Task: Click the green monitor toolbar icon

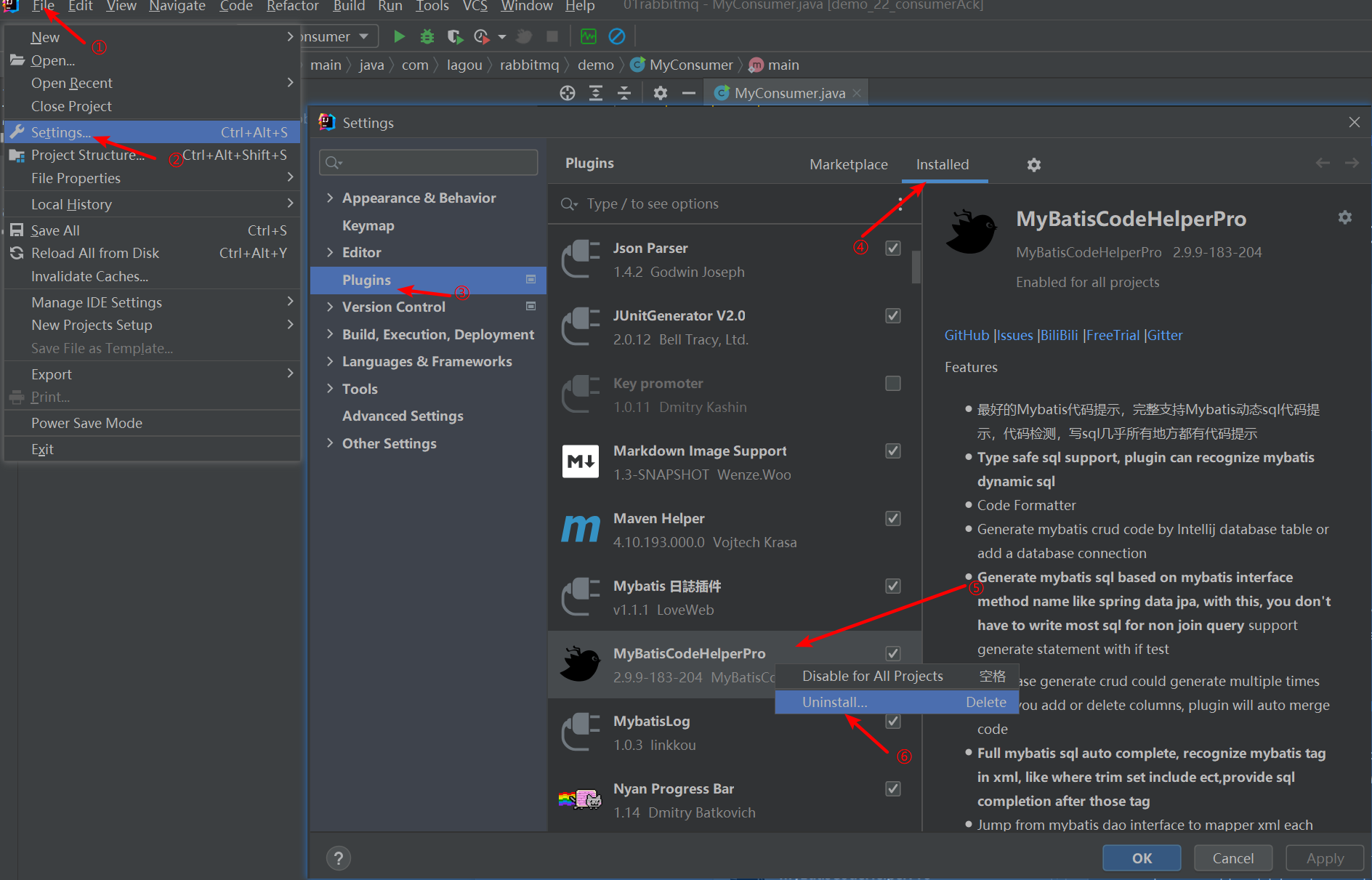Action: 589,36
